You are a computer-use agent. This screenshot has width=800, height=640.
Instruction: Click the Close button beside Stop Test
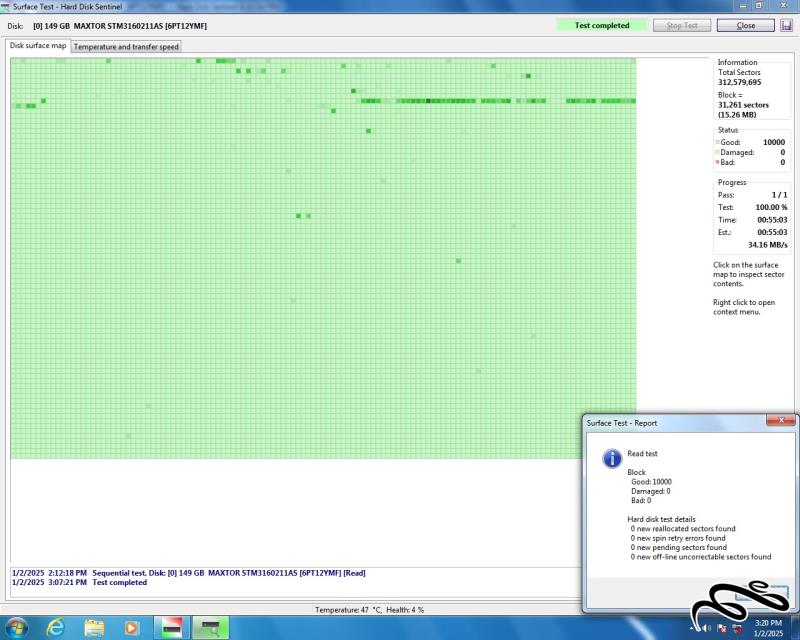click(x=745, y=26)
